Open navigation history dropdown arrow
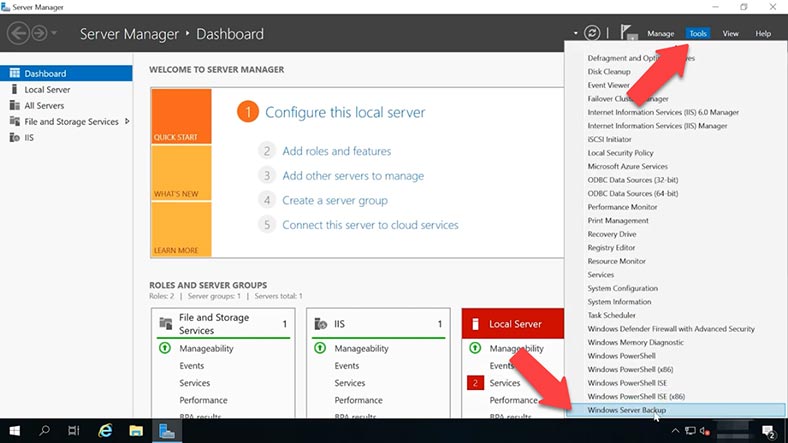This screenshot has width=788, height=443. (54, 34)
